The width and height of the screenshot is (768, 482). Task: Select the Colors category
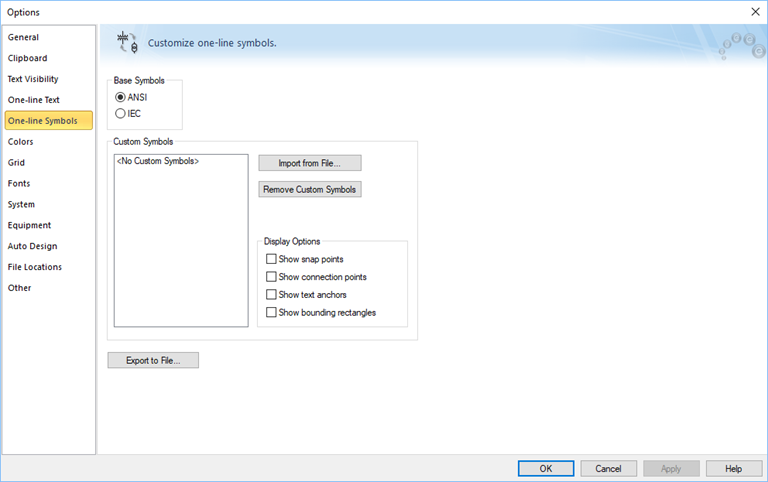[x=21, y=142]
